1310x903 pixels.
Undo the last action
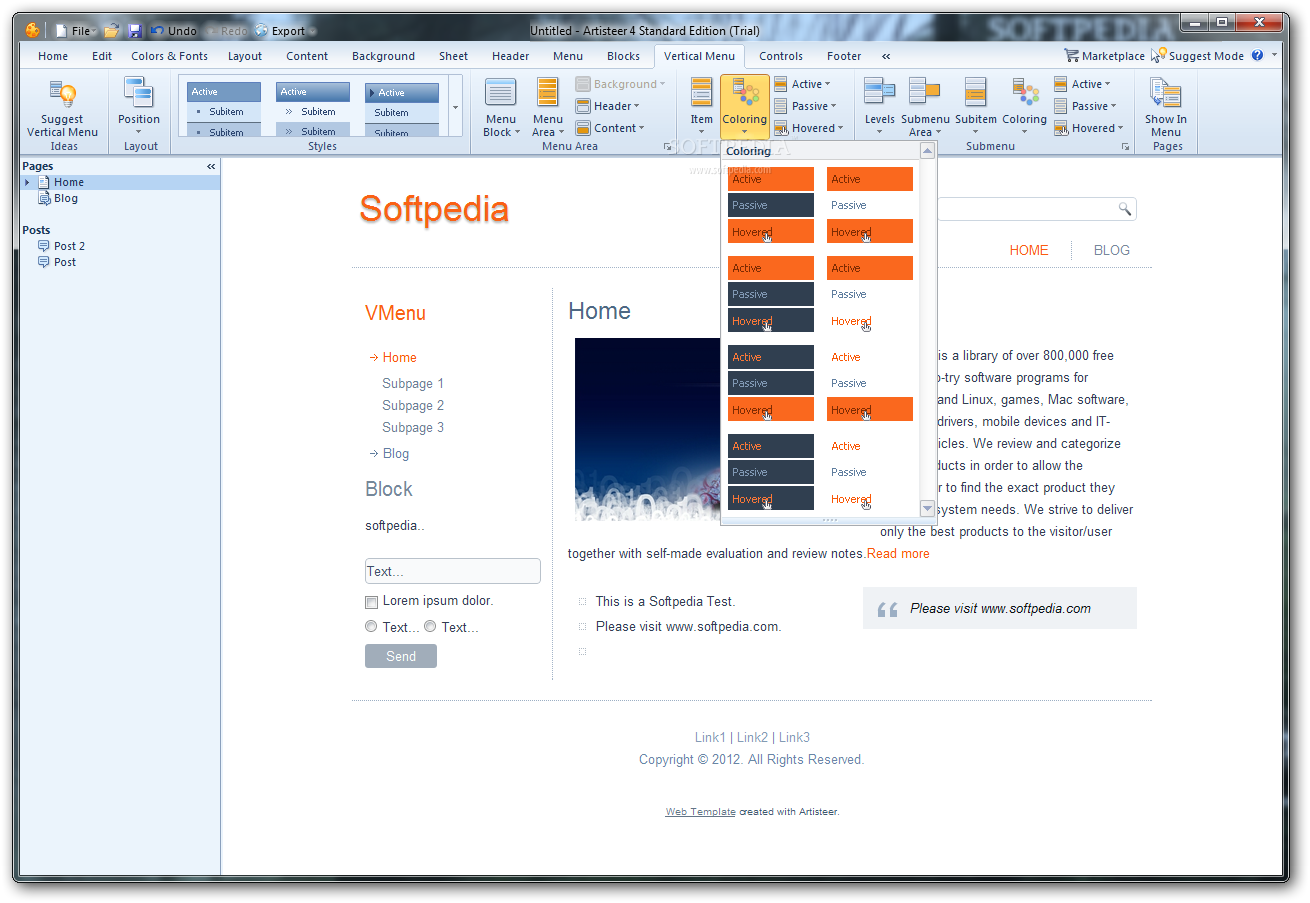coord(174,31)
